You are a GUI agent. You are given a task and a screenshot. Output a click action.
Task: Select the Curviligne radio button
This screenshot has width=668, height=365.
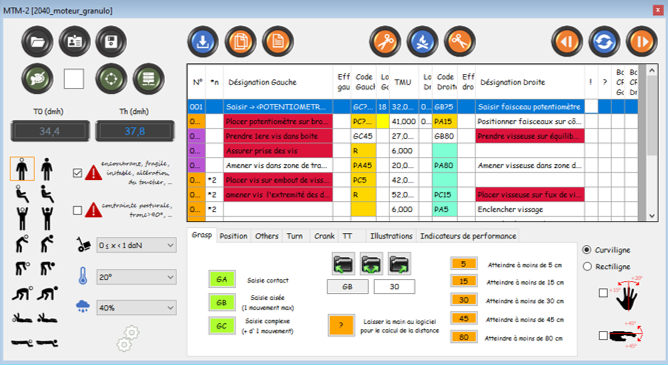(587, 250)
